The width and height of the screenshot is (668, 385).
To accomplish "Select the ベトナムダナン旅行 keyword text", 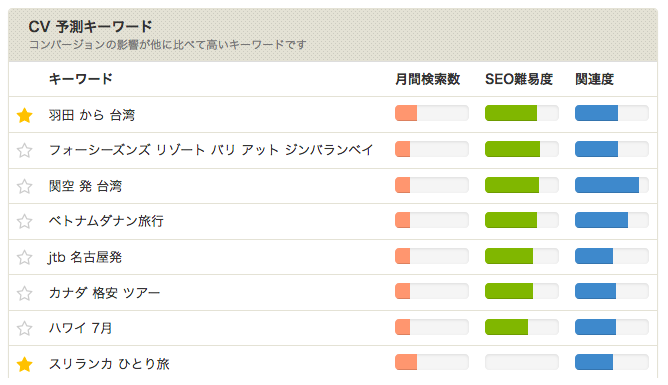I will (x=106, y=221).
